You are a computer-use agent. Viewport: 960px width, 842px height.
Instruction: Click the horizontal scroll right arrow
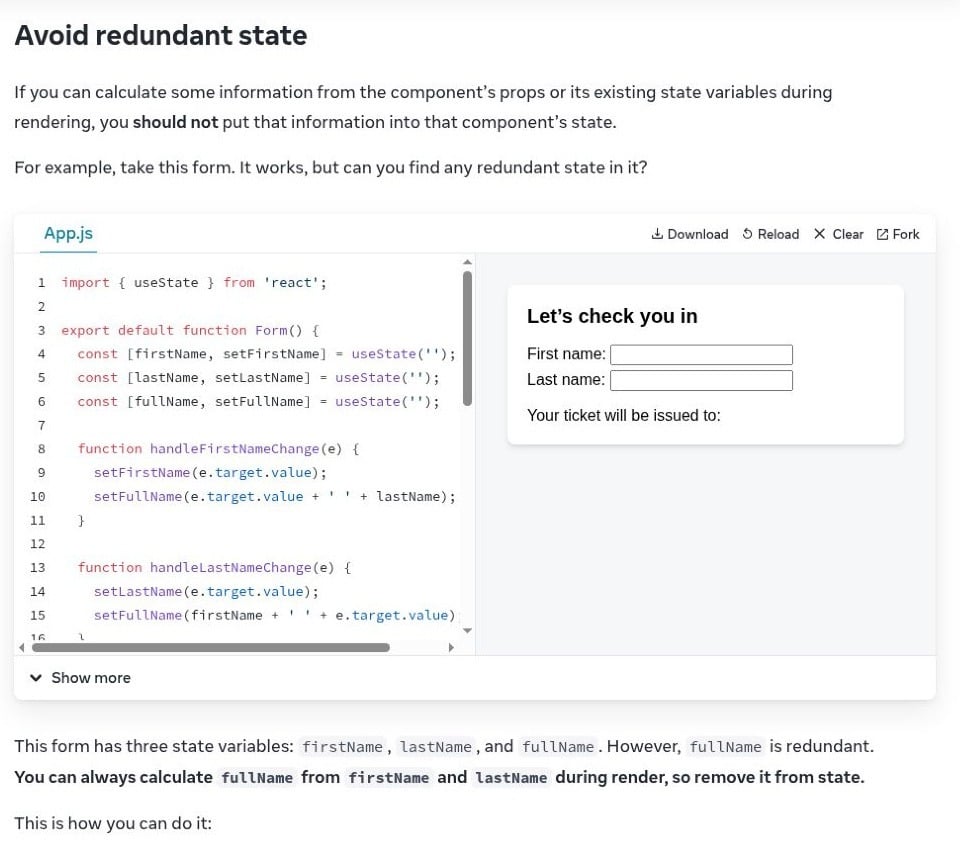(451, 647)
